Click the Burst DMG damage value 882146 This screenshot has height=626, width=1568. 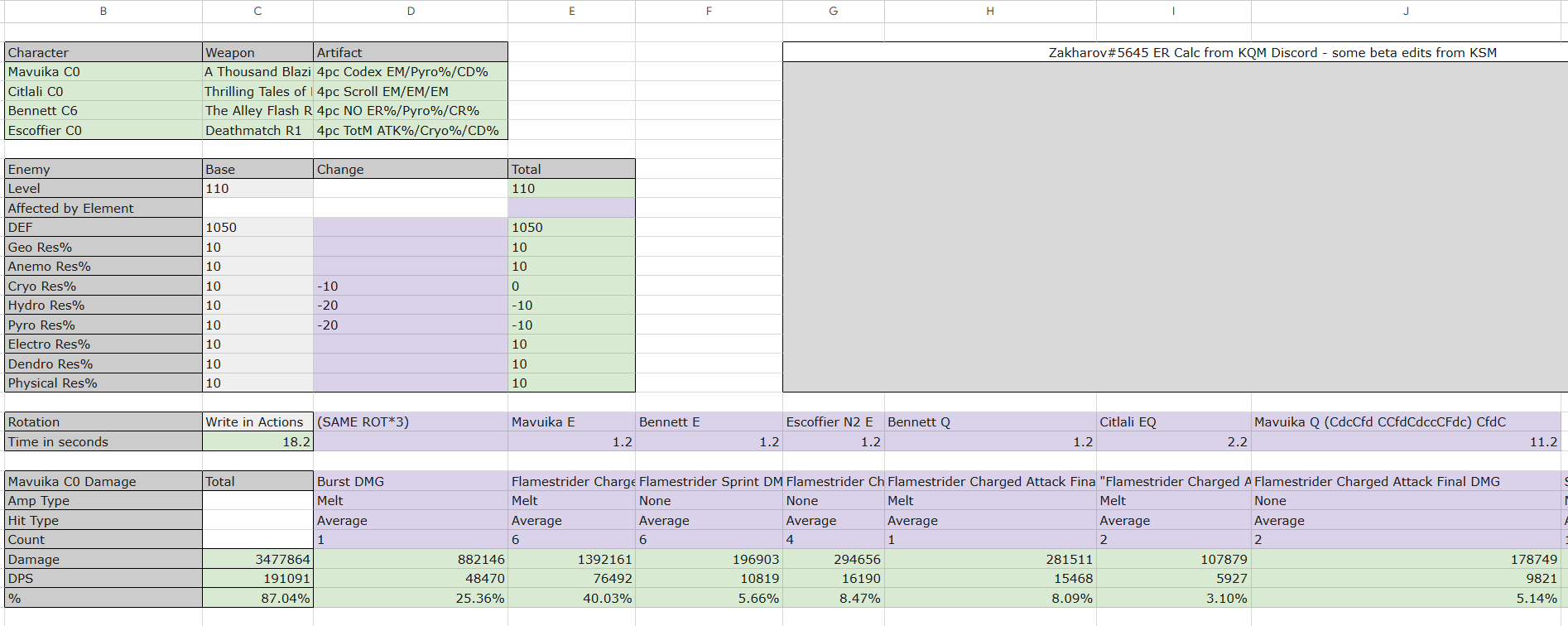(411, 559)
